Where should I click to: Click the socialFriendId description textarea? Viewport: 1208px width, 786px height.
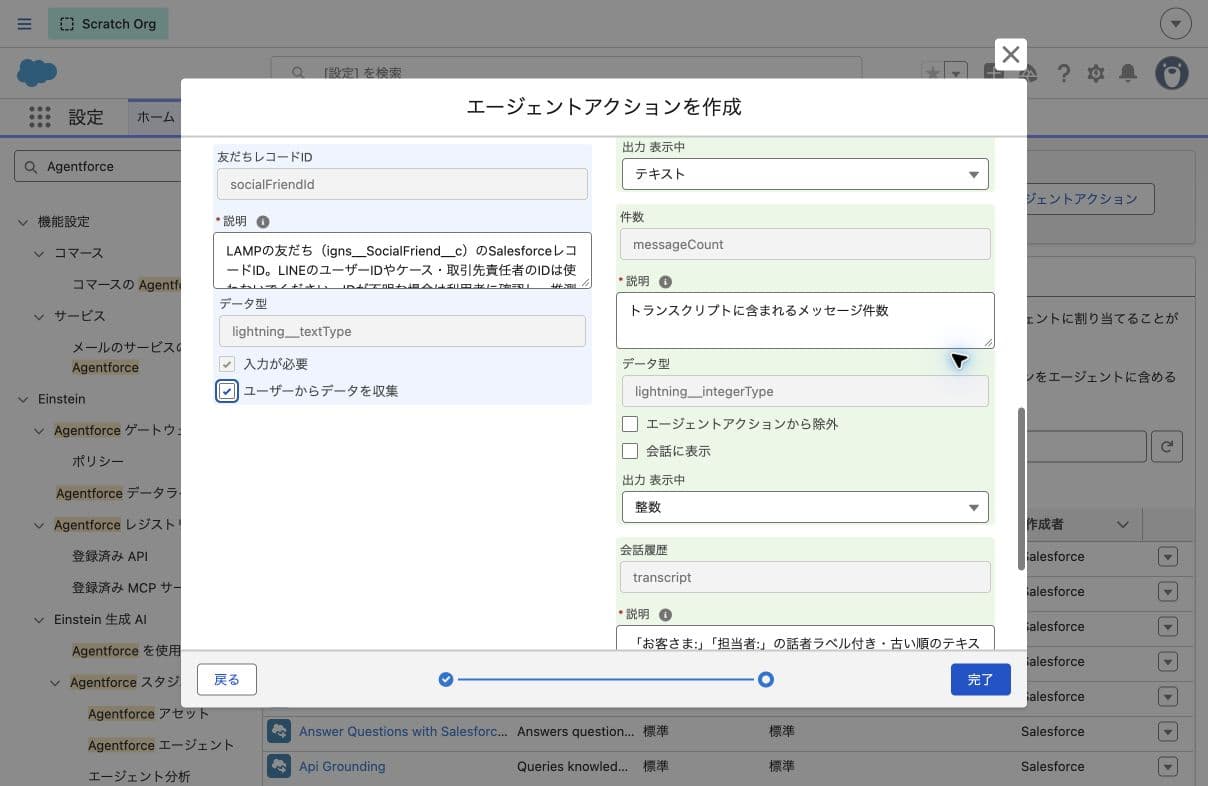[x=402, y=260]
